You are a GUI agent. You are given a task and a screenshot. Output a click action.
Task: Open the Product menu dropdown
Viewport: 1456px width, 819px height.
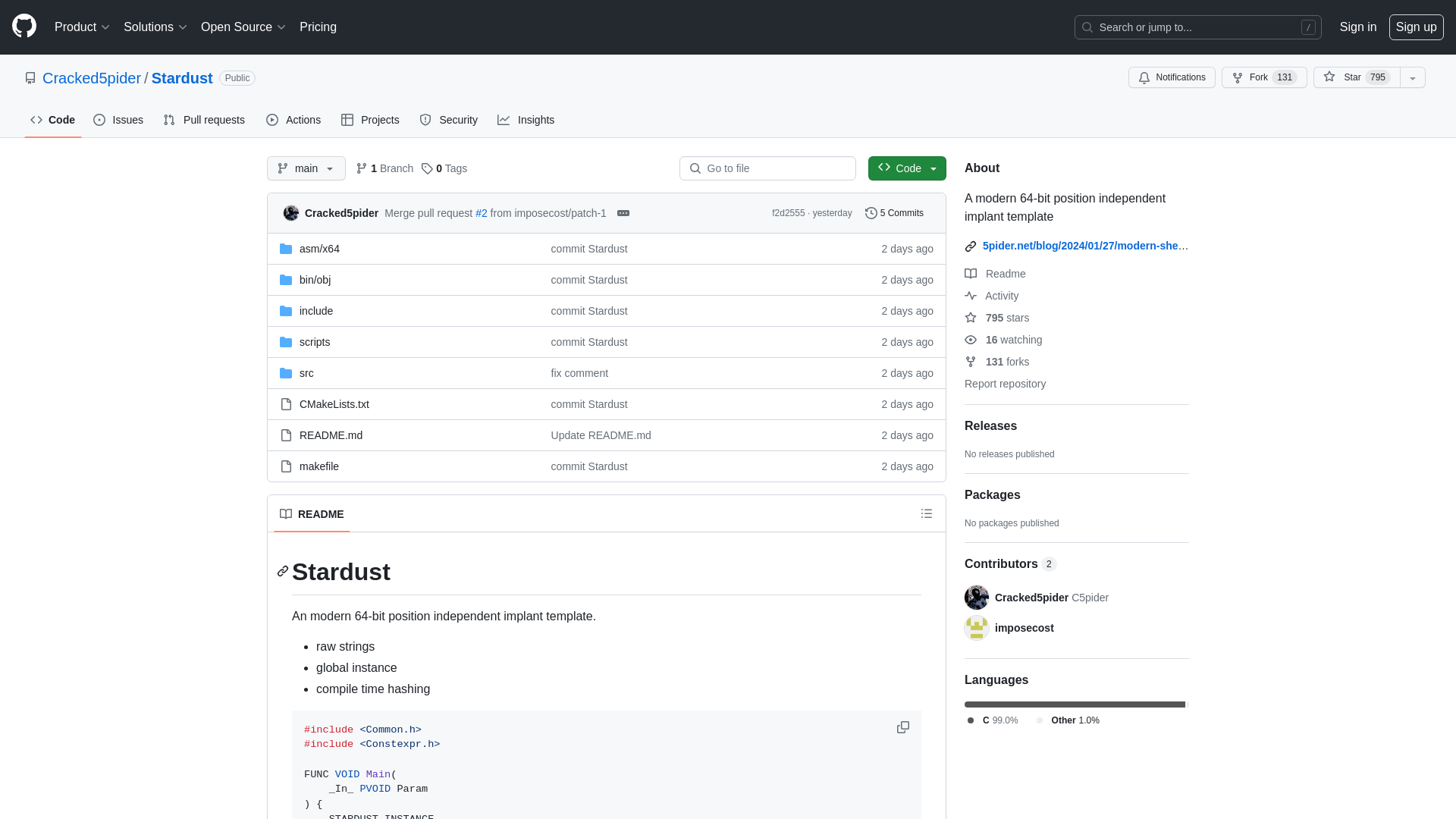pyautogui.click(x=82, y=27)
